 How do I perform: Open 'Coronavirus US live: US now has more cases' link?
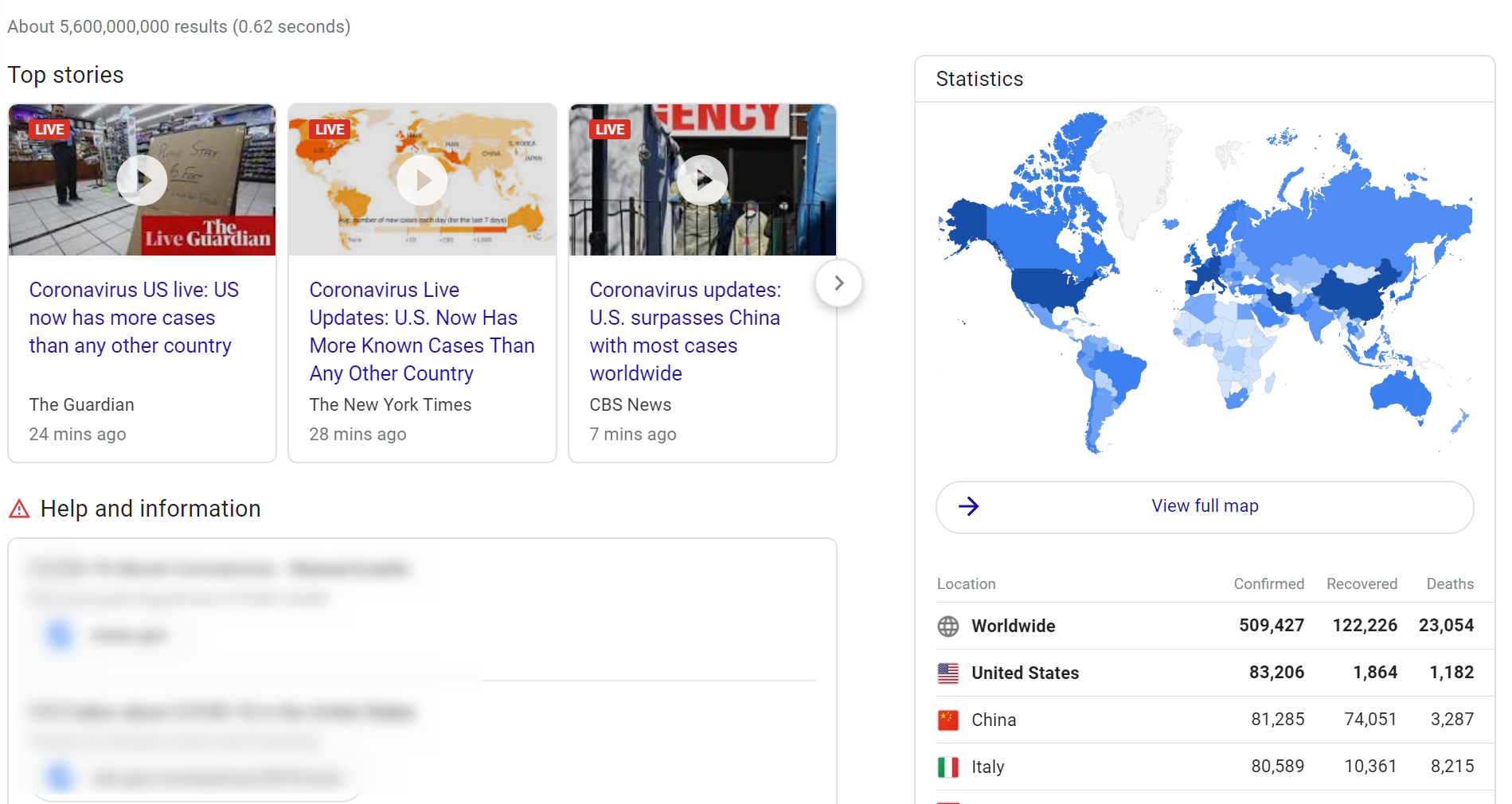(x=134, y=318)
